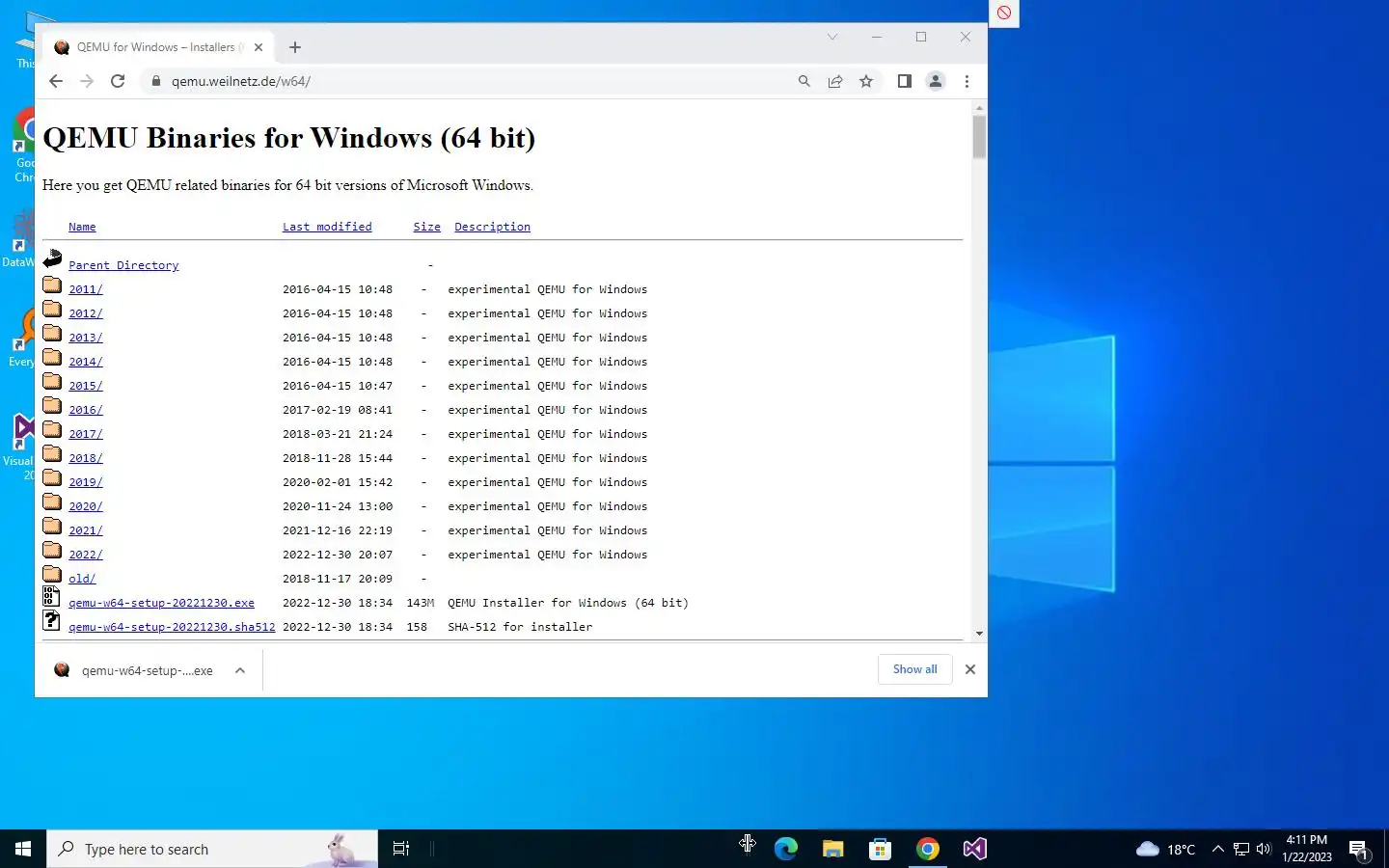The image size is (1389, 868).
Task: Sort listing by Description
Action: point(492,227)
